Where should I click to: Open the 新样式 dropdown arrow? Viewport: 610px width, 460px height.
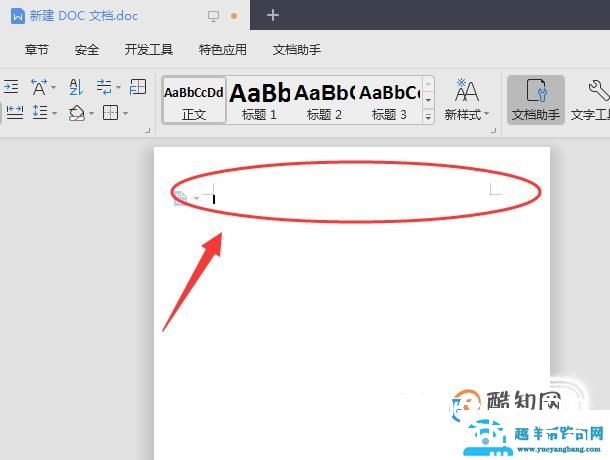tap(487, 115)
